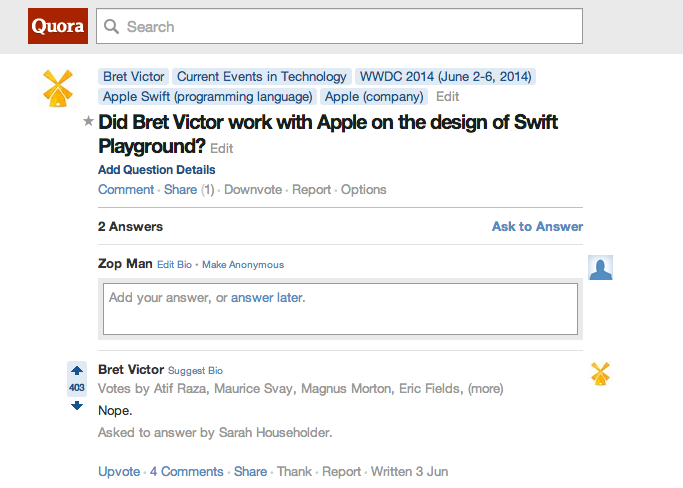Image resolution: width=683 pixels, height=488 pixels.
Task: Downvote the question
Action: [x=253, y=190]
